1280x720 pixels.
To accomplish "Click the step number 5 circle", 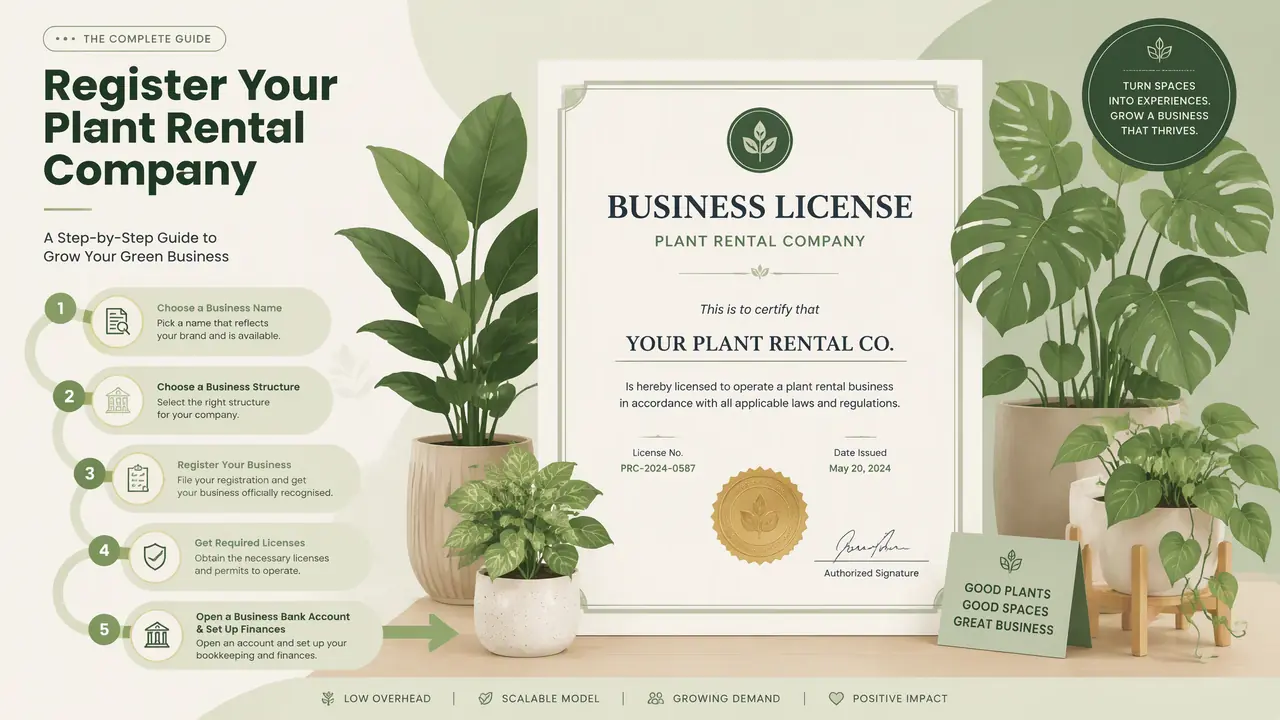I will click(x=104, y=629).
